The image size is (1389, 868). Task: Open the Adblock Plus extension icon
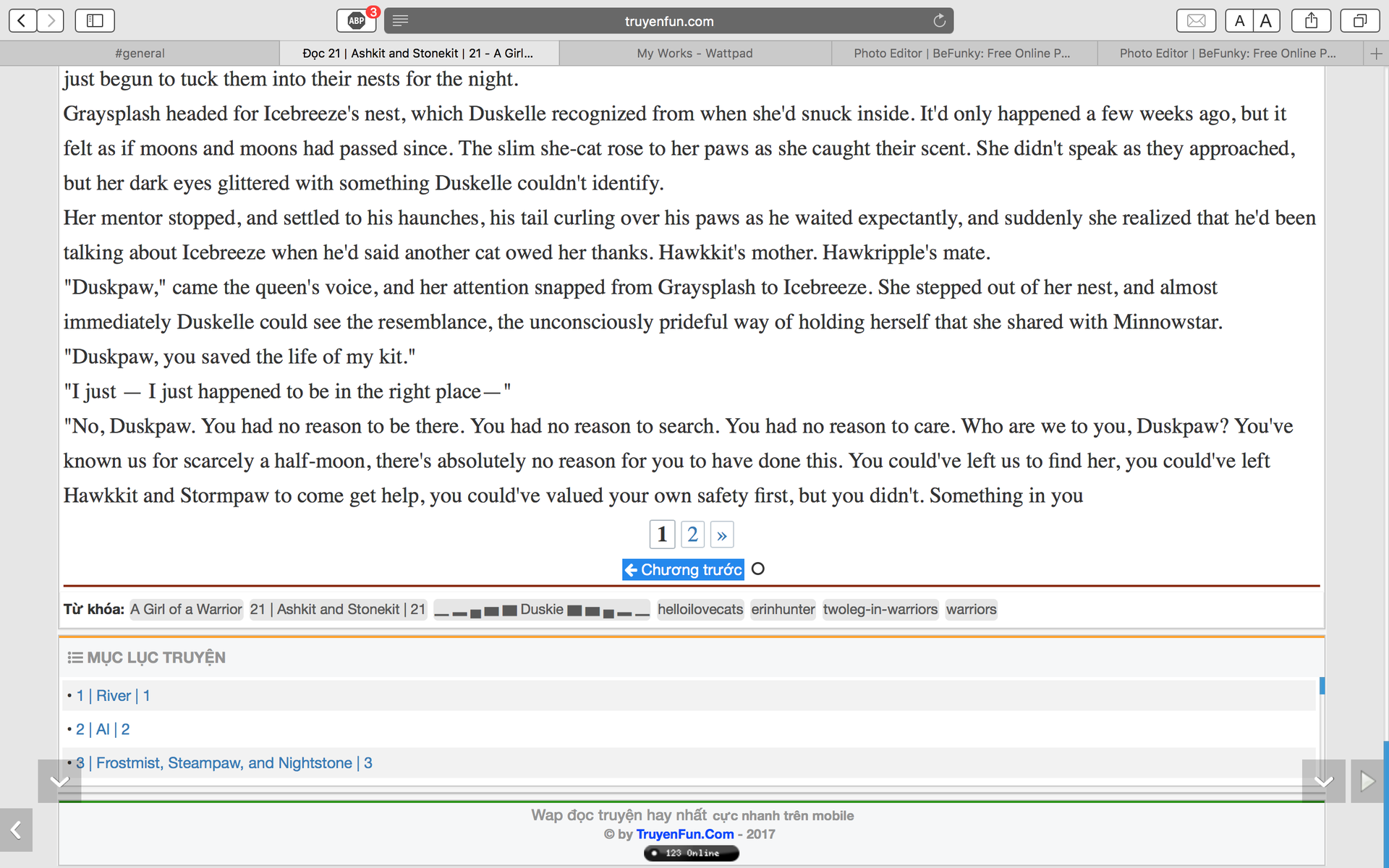point(357,21)
